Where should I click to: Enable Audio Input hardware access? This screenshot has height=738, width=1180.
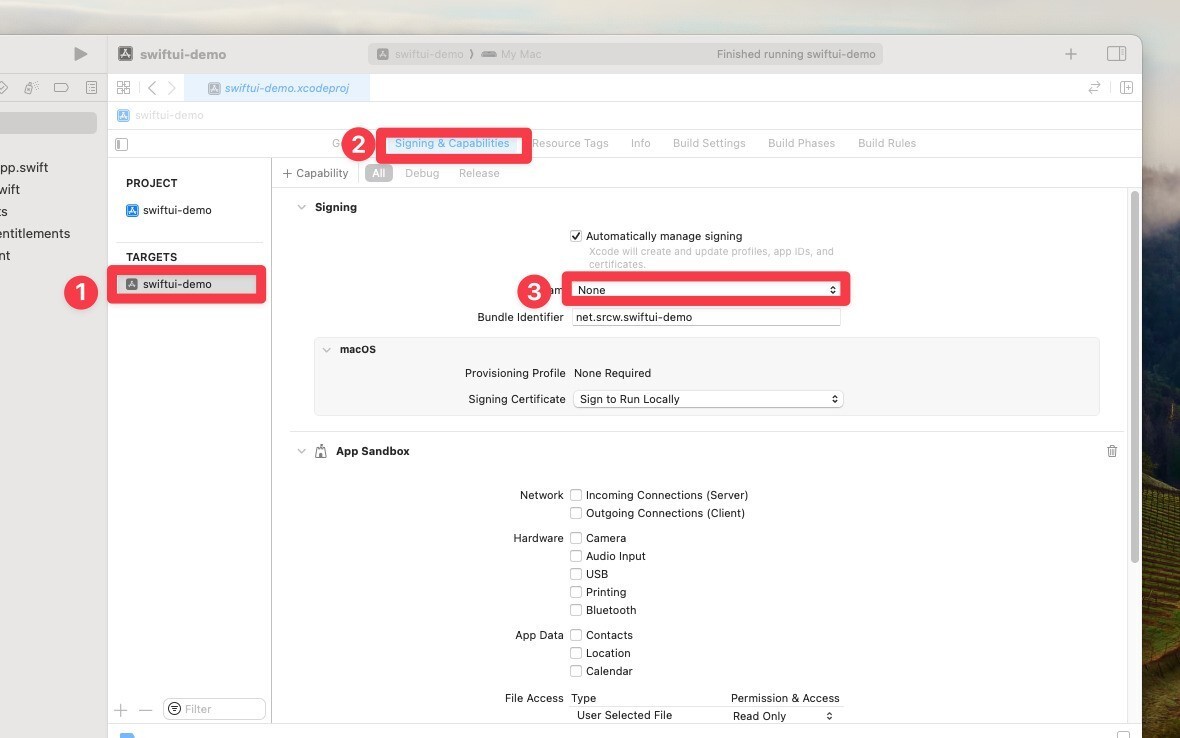(x=576, y=556)
